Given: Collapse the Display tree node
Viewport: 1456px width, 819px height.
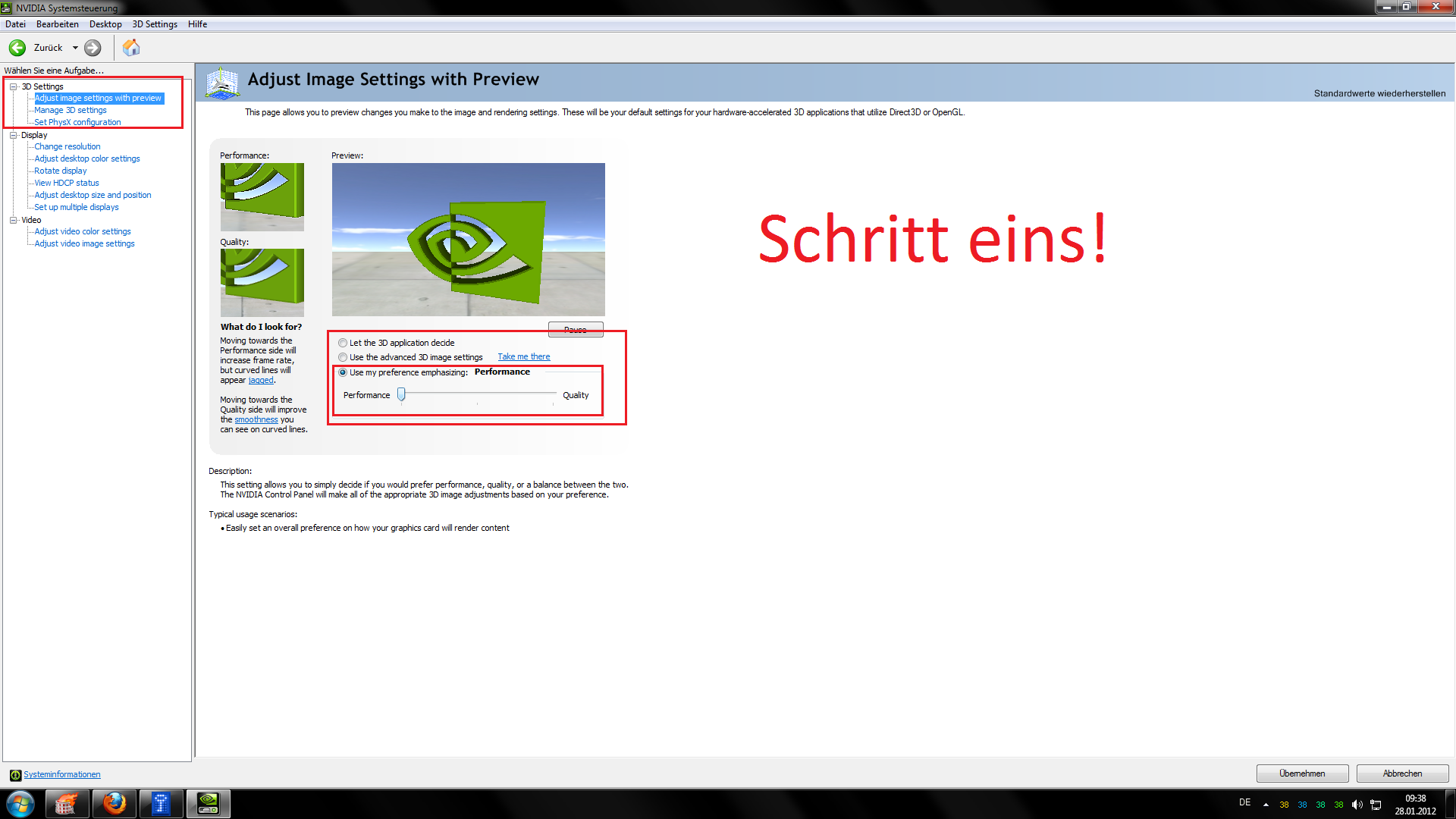Looking at the screenshot, I should (13, 135).
